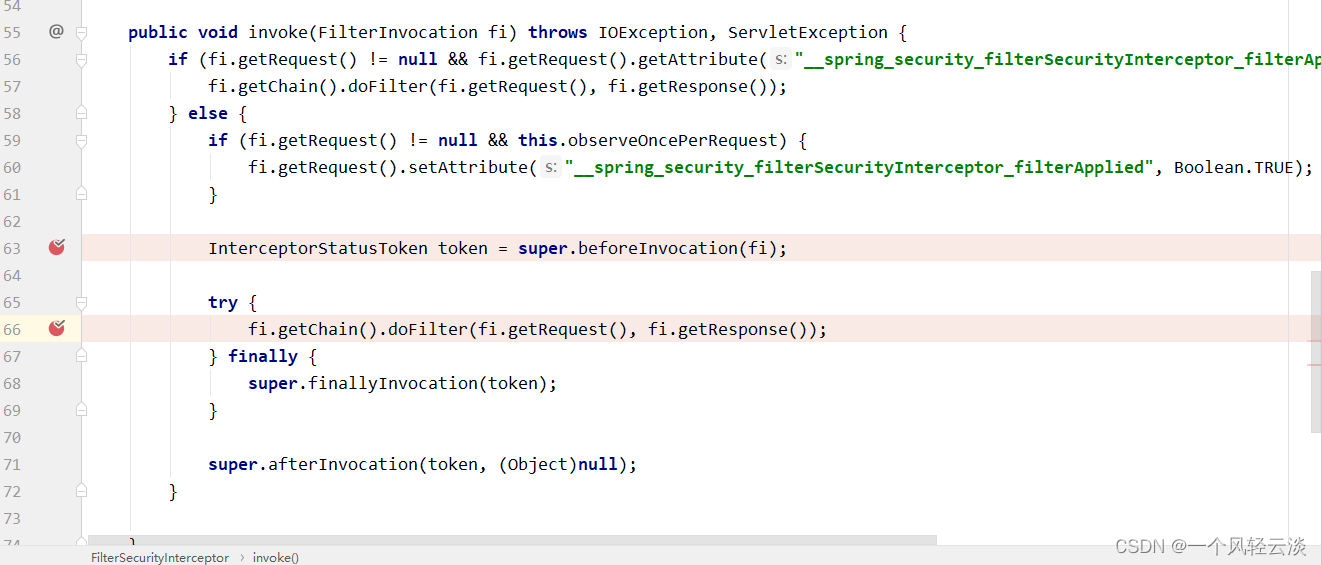
Task: Click 'IOException' in the throws clause
Action: (653, 33)
